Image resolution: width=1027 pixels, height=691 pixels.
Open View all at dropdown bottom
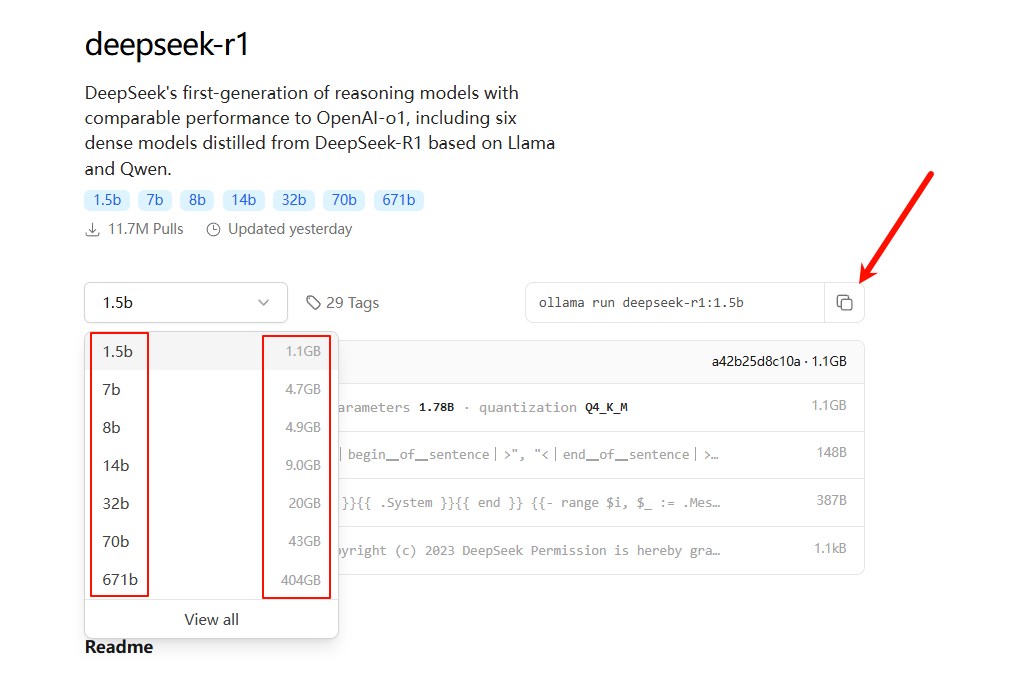pos(211,620)
